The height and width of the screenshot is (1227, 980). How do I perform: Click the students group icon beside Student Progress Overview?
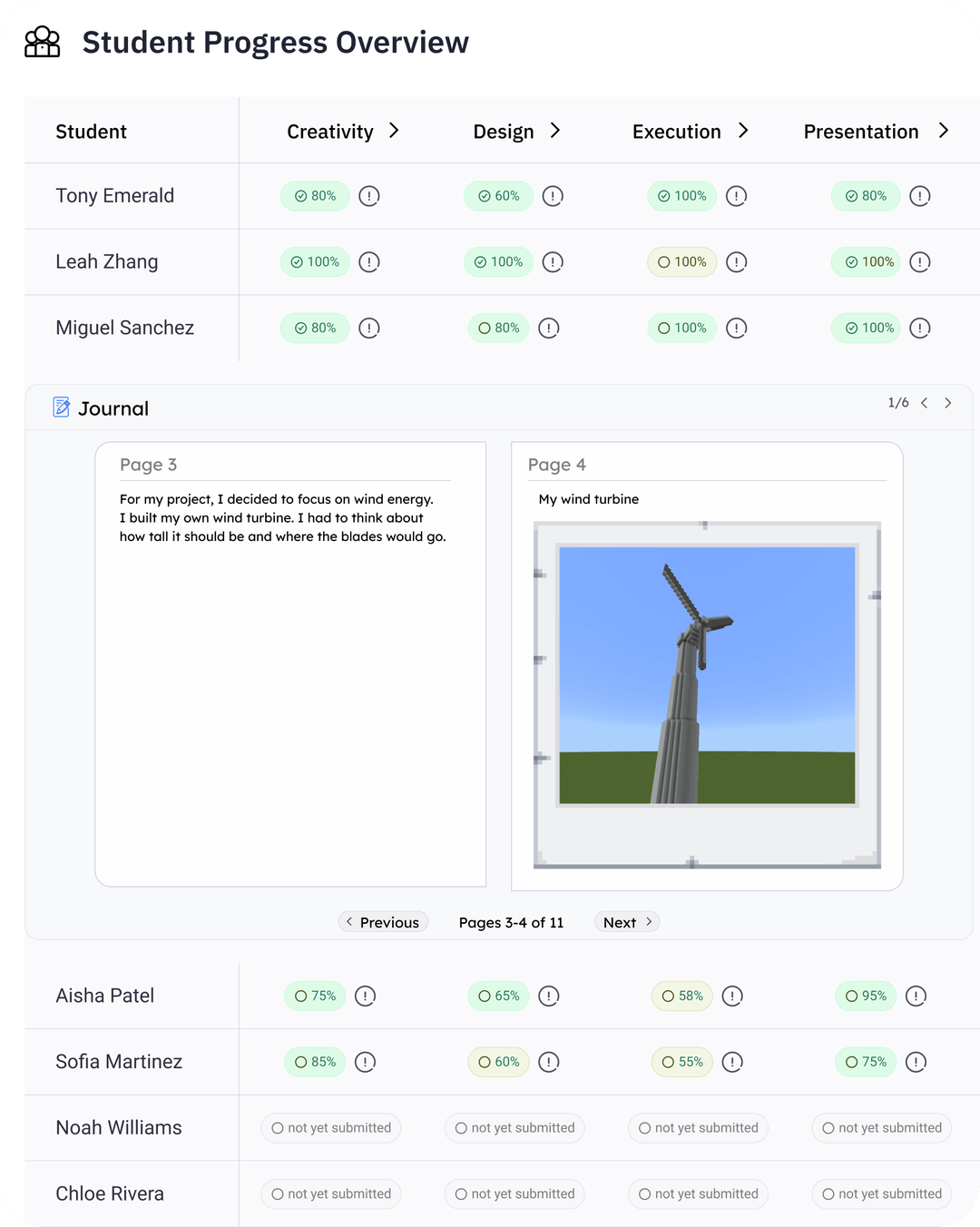point(41,42)
